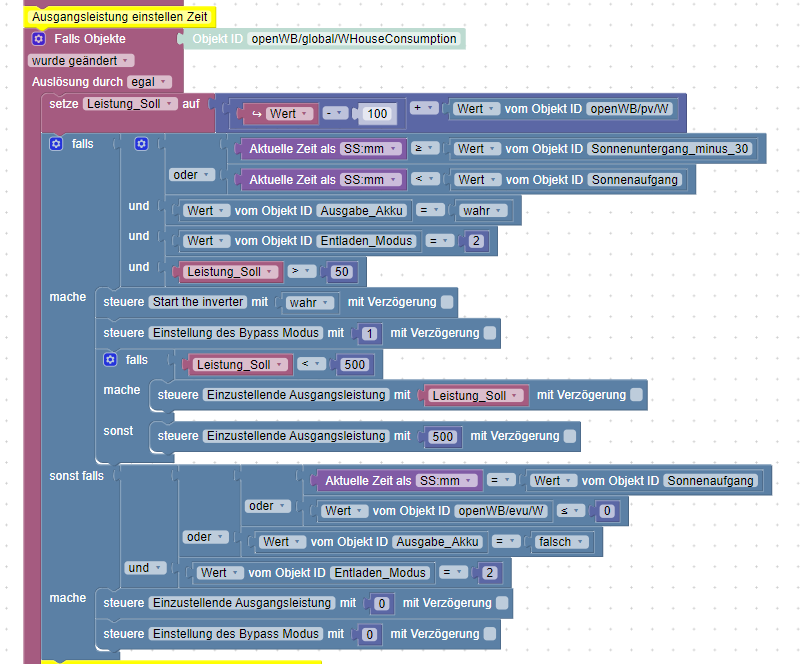Image resolution: width=808 pixels, height=664 pixels.
Task: Open the wahr dropdown in the Ausgabe_Akku comparison
Action: pyautogui.click(x=482, y=211)
